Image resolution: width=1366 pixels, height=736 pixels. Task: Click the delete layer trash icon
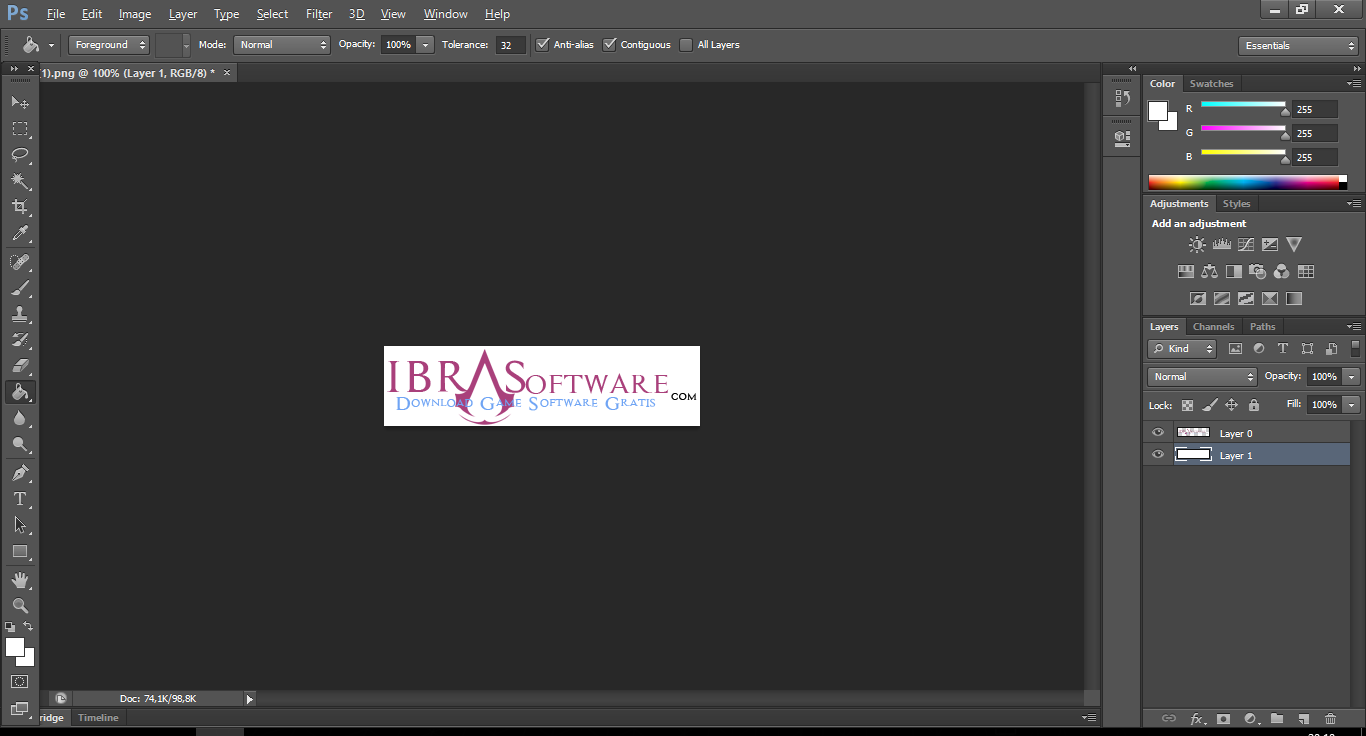click(1330, 718)
